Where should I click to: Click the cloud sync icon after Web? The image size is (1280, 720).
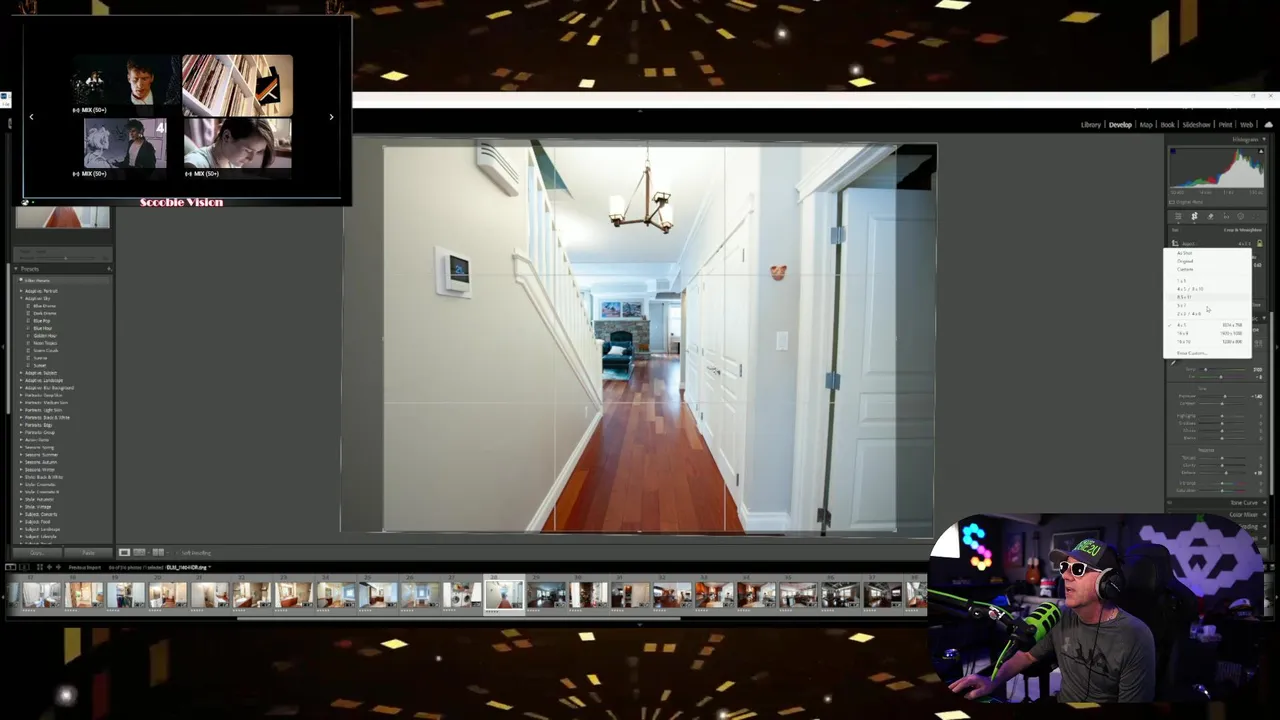(x=1268, y=125)
